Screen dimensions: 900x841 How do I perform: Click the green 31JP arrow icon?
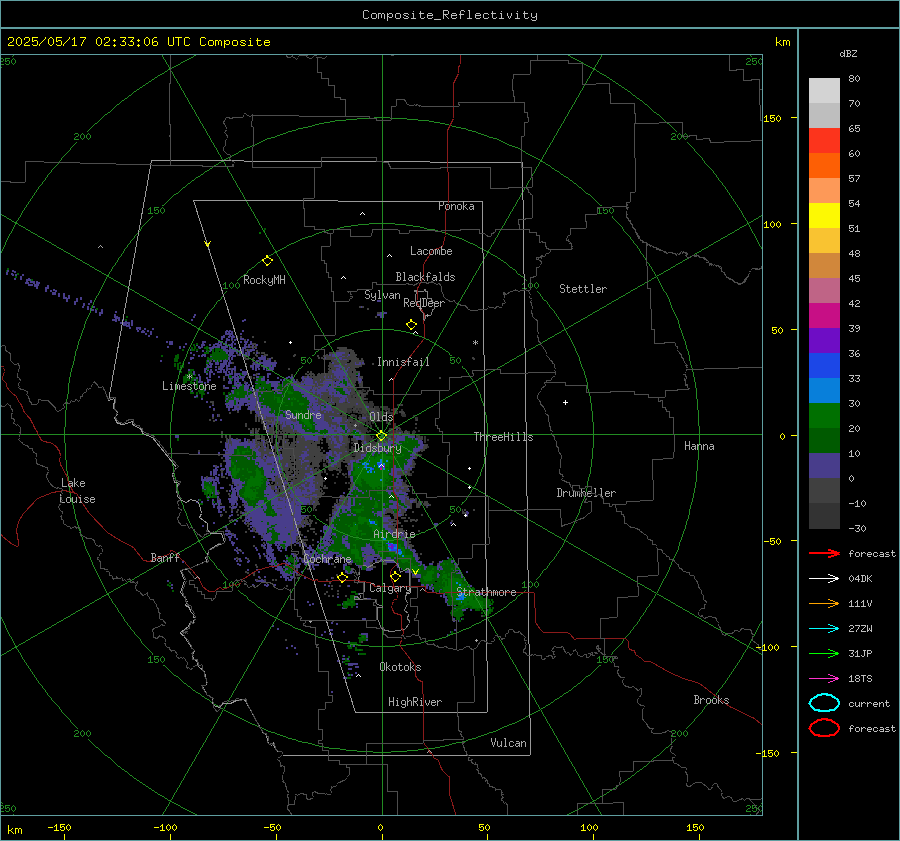coord(824,653)
